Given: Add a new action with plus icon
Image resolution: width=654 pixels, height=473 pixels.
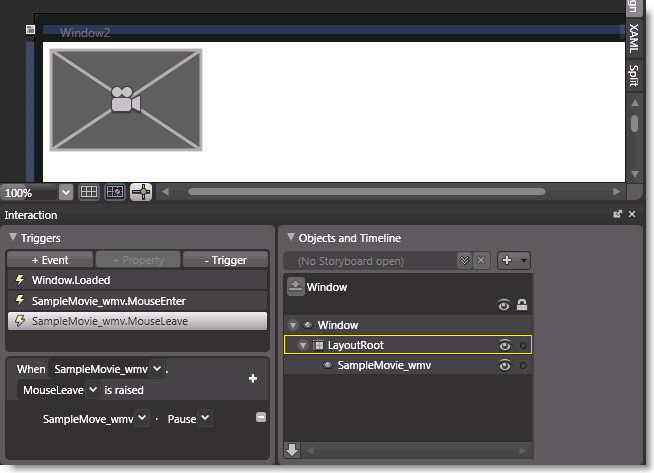Looking at the screenshot, I should (x=253, y=378).
